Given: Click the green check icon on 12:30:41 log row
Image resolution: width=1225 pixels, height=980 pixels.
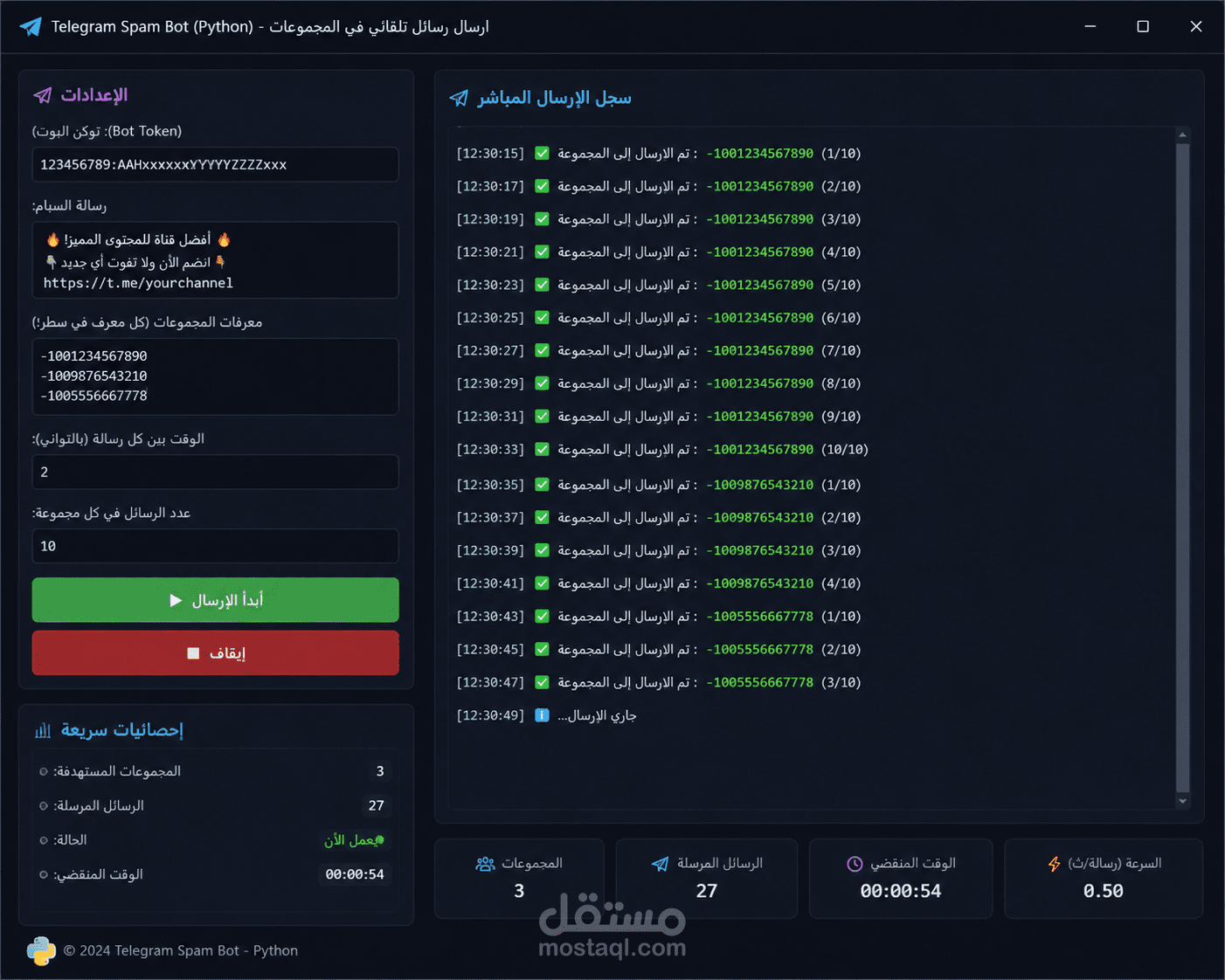Looking at the screenshot, I should pos(542,583).
